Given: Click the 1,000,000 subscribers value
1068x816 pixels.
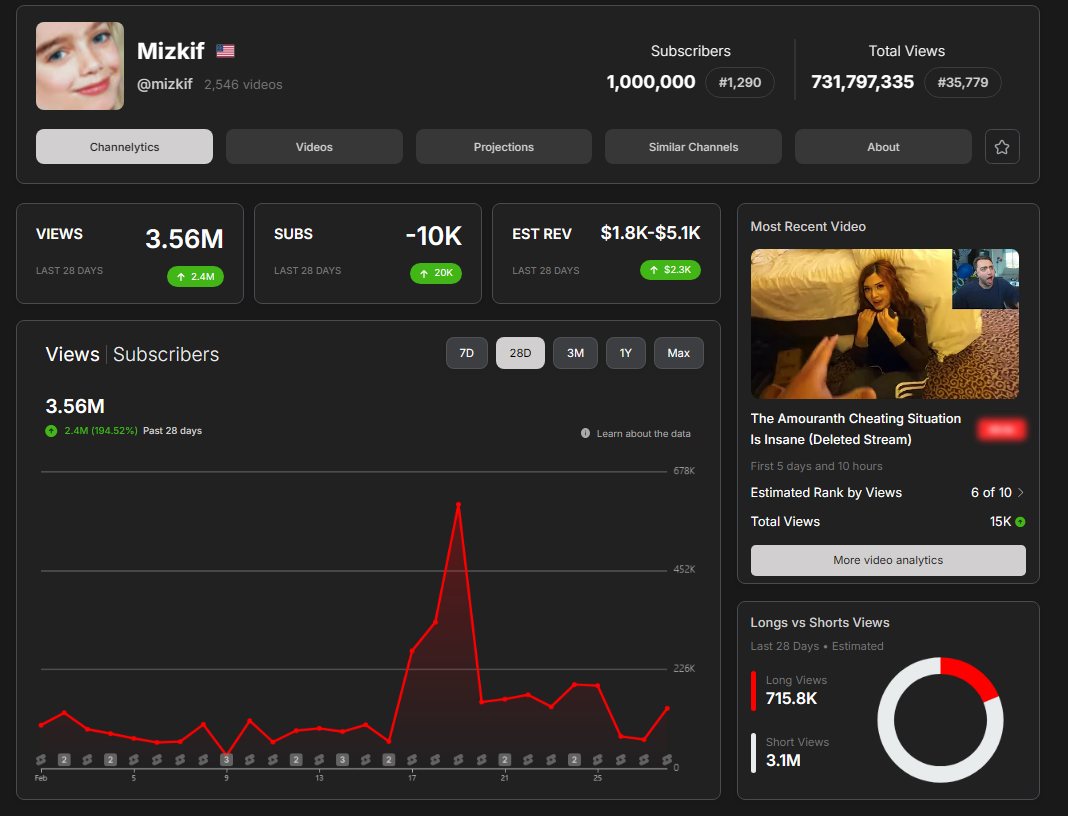Looking at the screenshot, I should pos(650,82).
